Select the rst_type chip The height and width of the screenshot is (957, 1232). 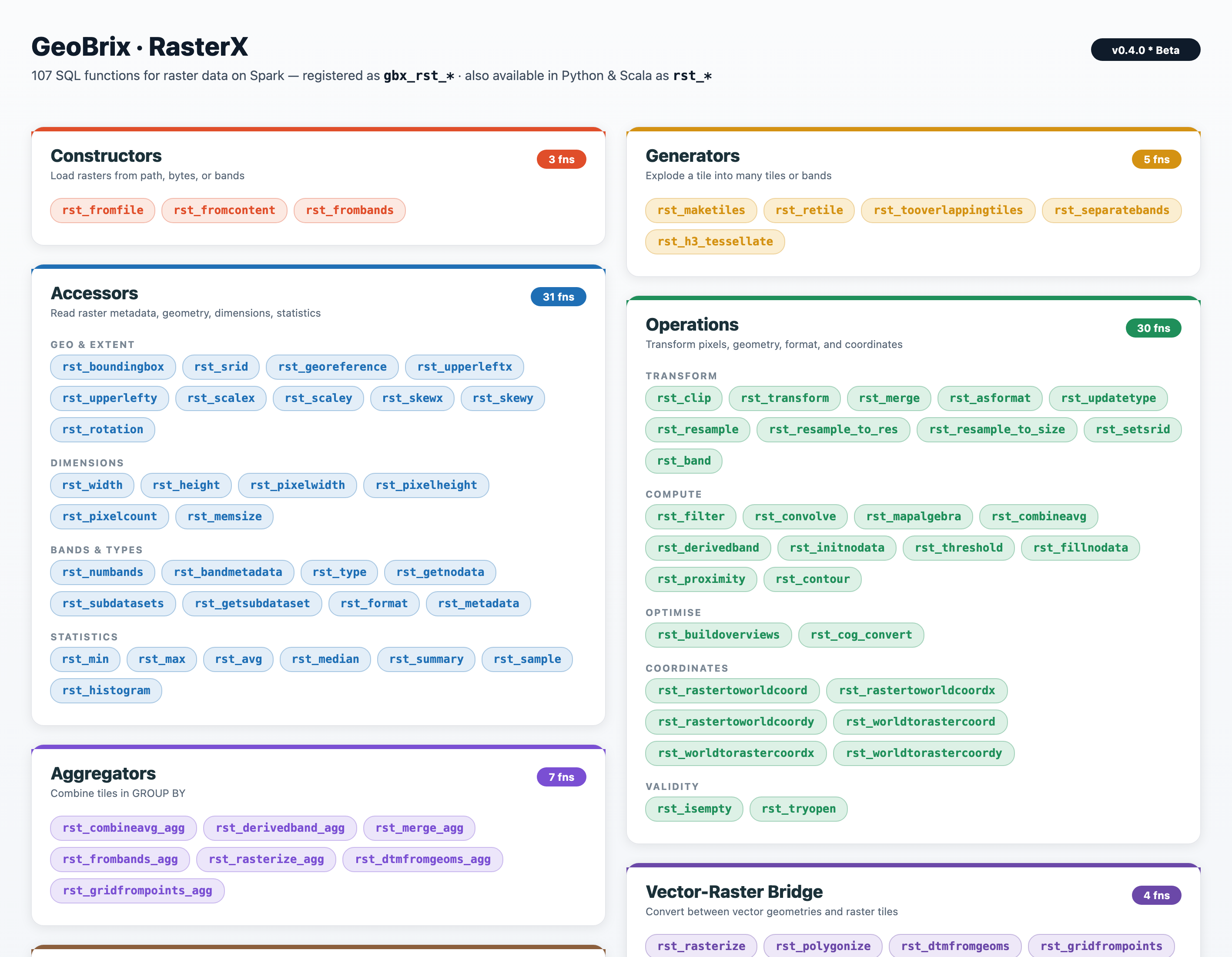(x=340, y=572)
